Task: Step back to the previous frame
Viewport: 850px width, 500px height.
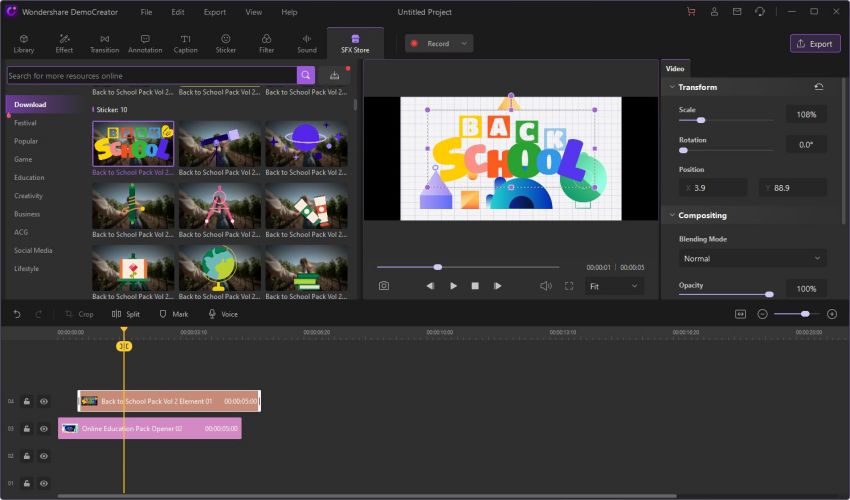Action: pyautogui.click(x=430, y=286)
